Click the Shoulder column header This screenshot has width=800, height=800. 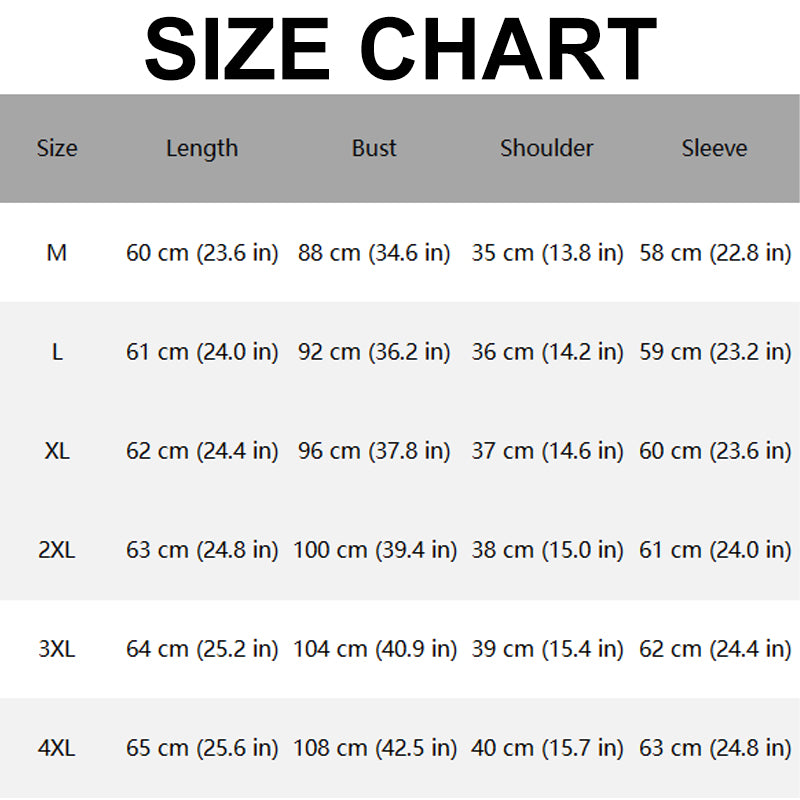pyautogui.click(x=547, y=149)
